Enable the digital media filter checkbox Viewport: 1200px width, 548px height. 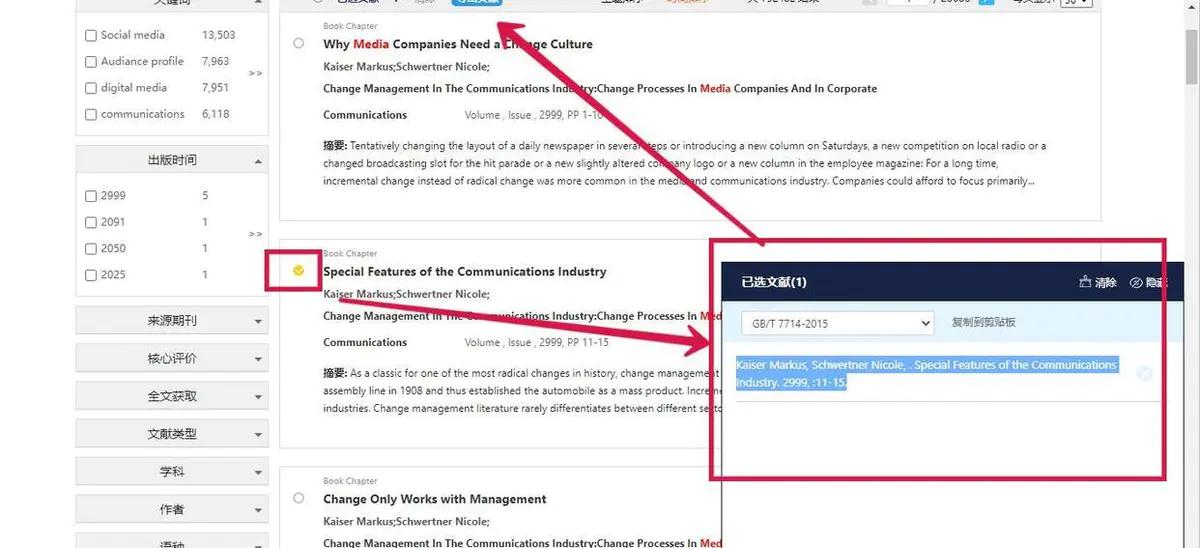coord(91,88)
